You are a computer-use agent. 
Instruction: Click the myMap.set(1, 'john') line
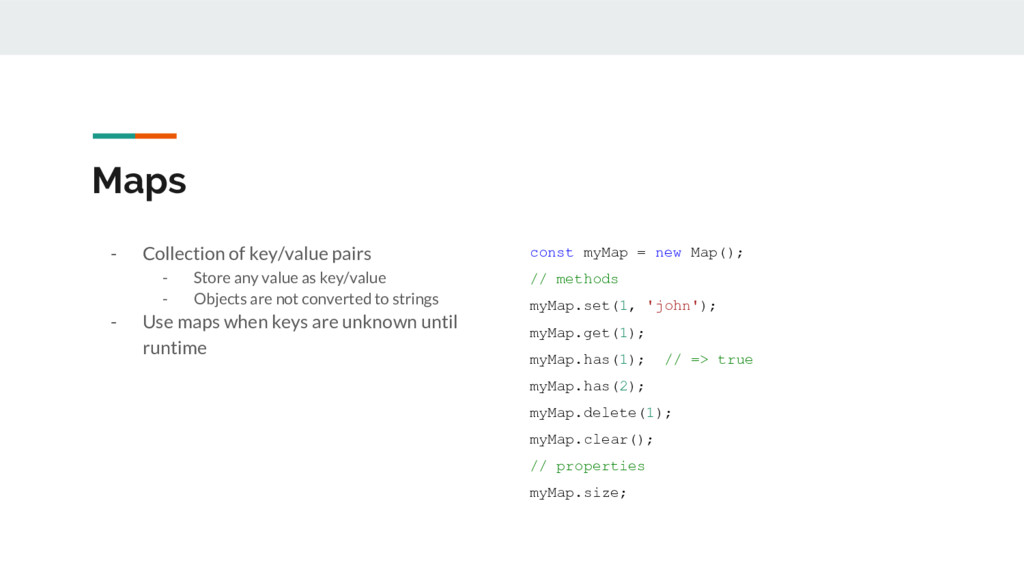(x=622, y=306)
